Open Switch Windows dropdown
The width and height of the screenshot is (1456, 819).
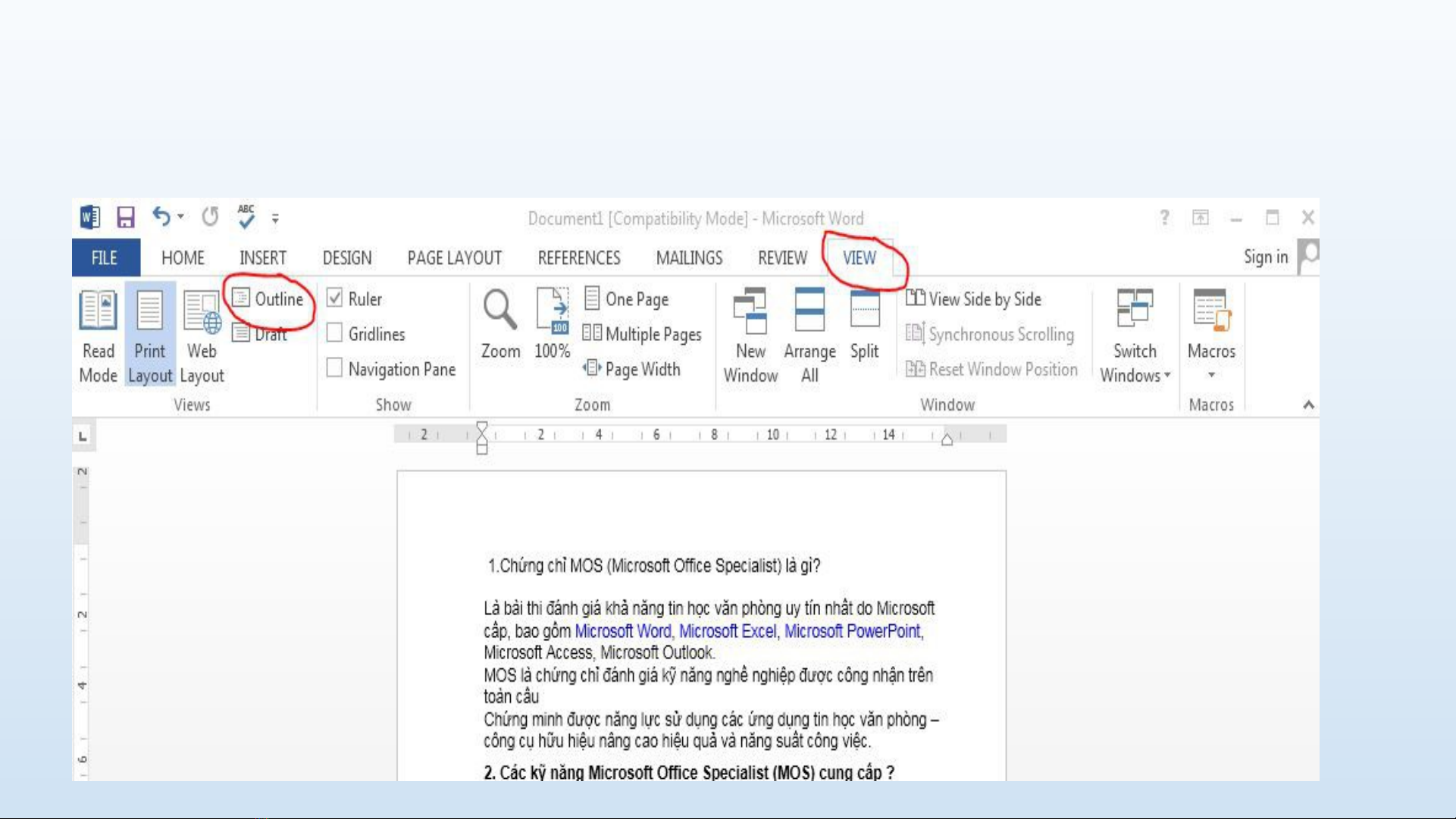point(1135,336)
